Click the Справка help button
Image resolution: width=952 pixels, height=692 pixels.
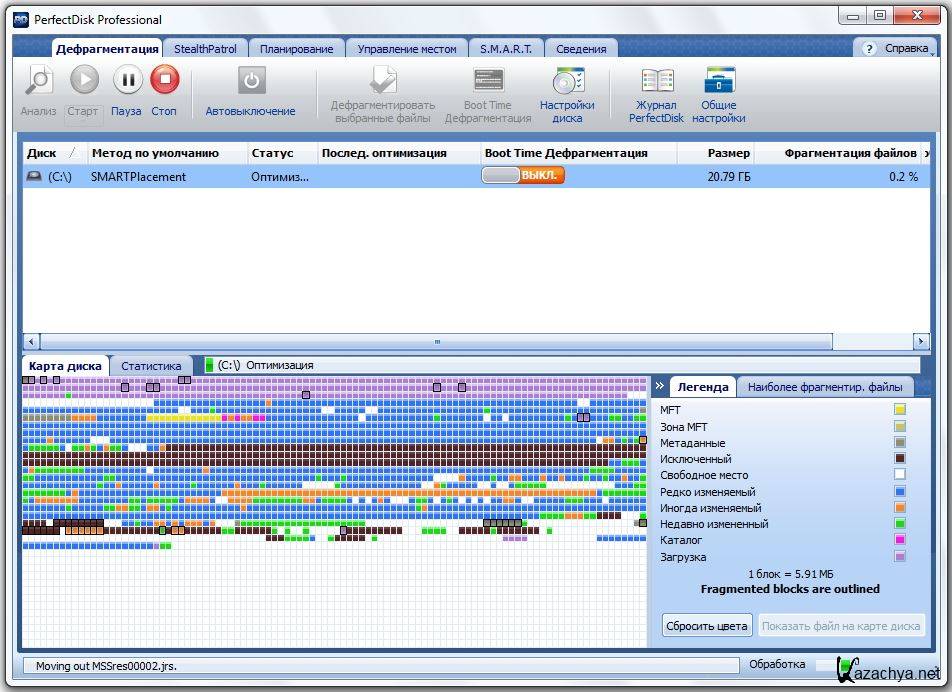point(895,48)
